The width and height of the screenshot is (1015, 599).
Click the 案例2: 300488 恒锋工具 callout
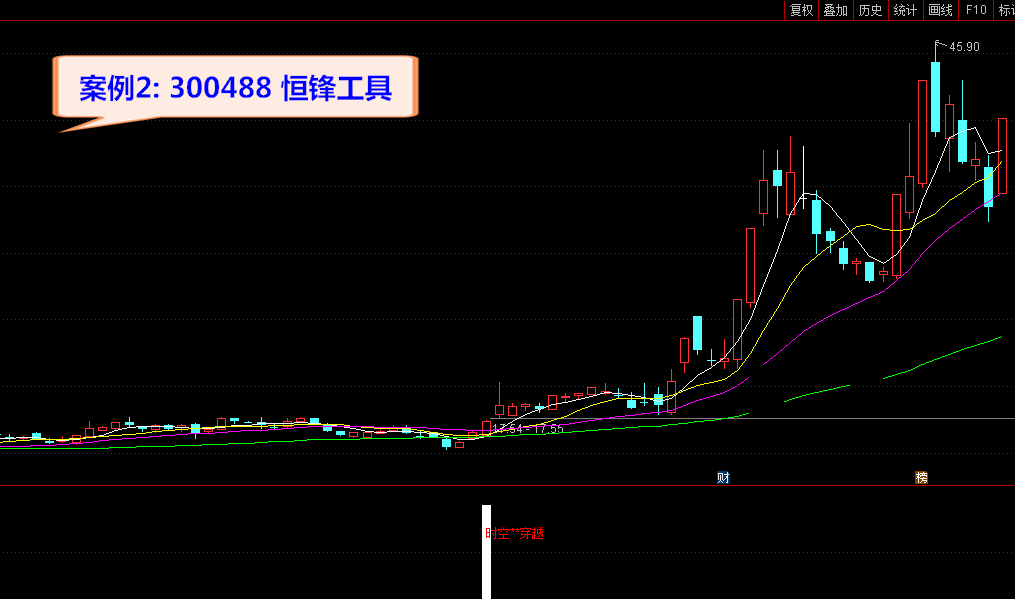pyautogui.click(x=236, y=88)
